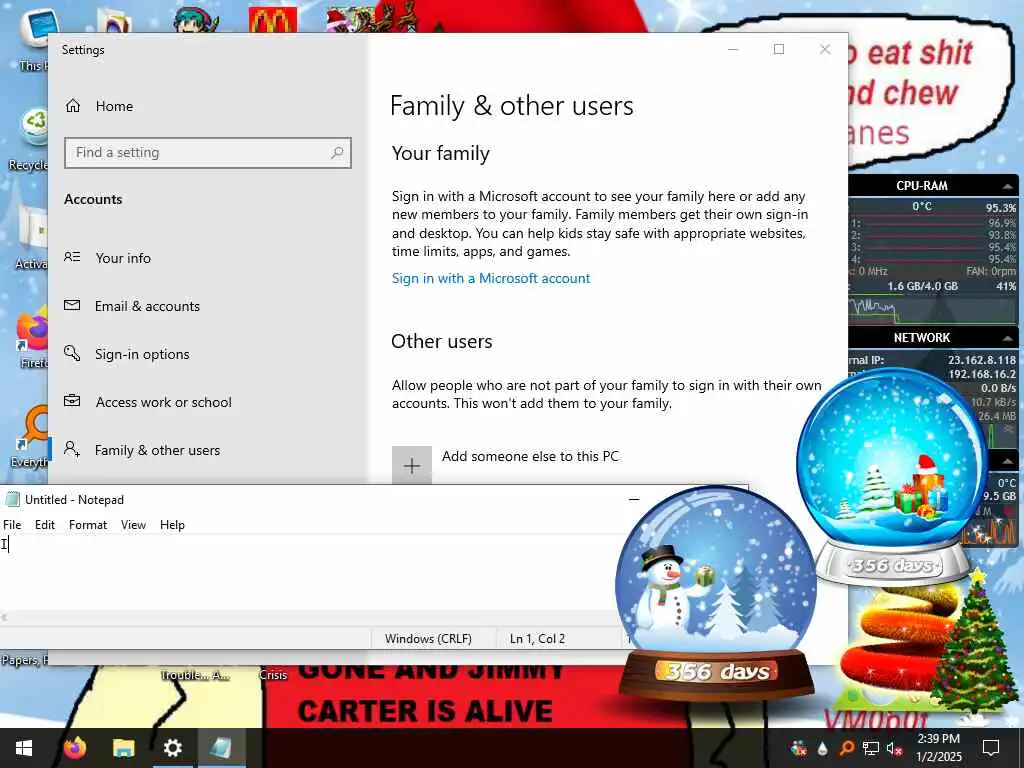Image resolution: width=1024 pixels, height=768 pixels.
Task: Open the Windows Start menu
Action: click(x=24, y=748)
